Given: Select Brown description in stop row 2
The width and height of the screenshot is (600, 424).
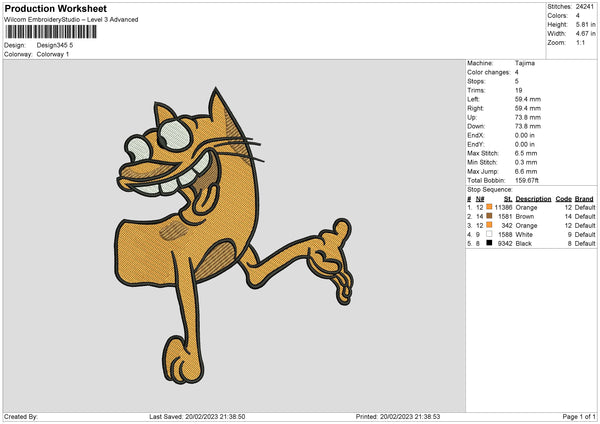Looking at the screenshot, I should point(525,217).
